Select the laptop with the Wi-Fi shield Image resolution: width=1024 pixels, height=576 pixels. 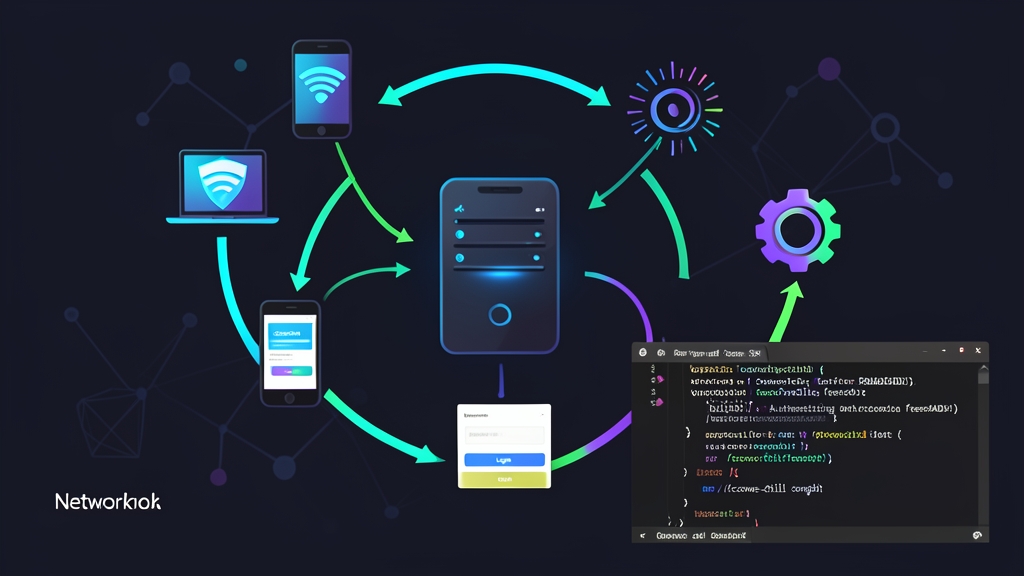pos(223,187)
